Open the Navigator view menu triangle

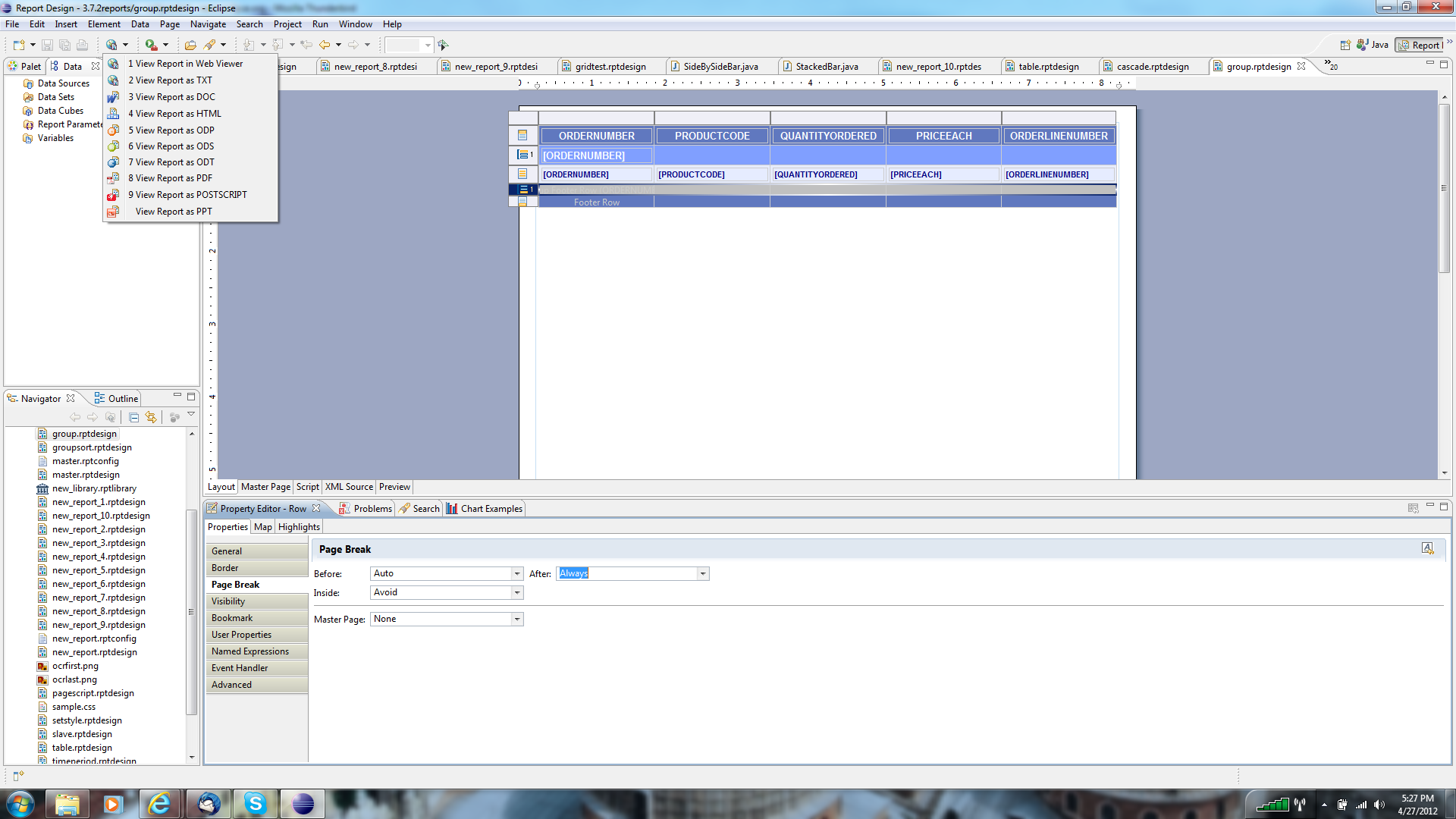191,415
